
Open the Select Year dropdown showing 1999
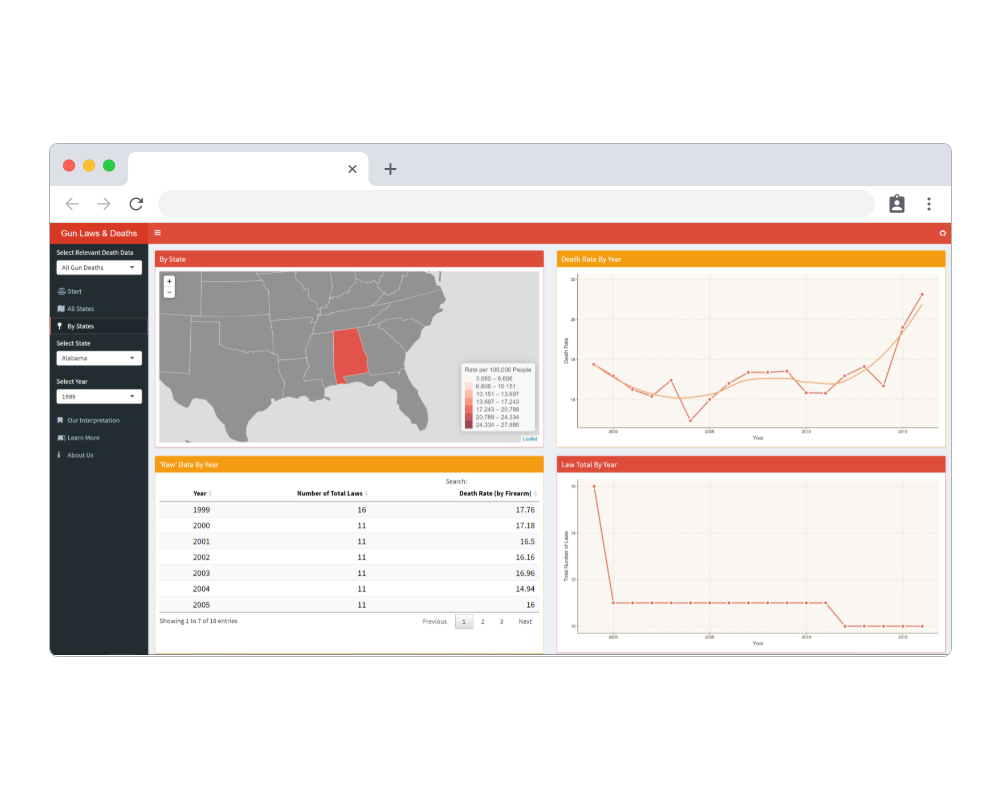coord(99,396)
